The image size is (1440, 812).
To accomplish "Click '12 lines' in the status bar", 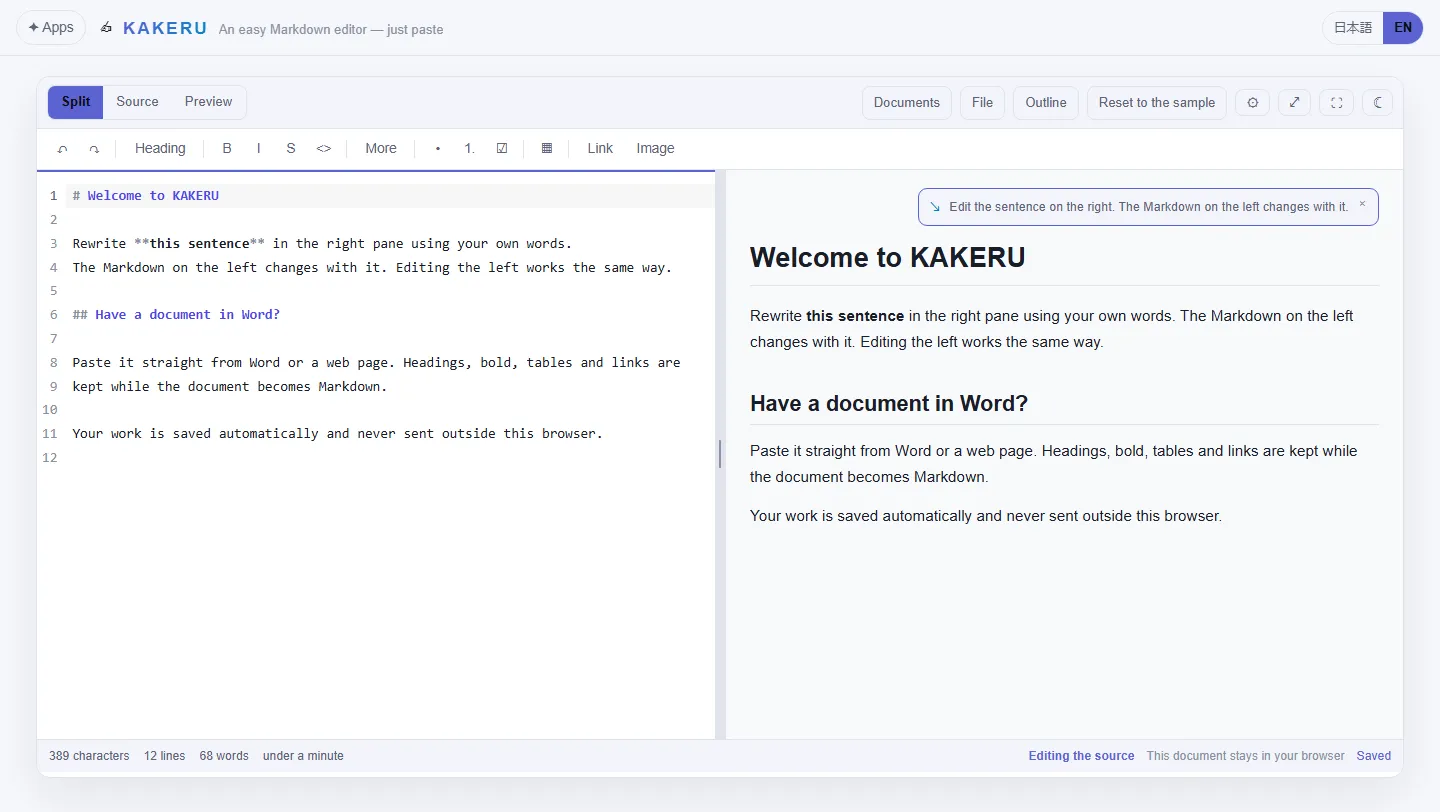I will (164, 756).
